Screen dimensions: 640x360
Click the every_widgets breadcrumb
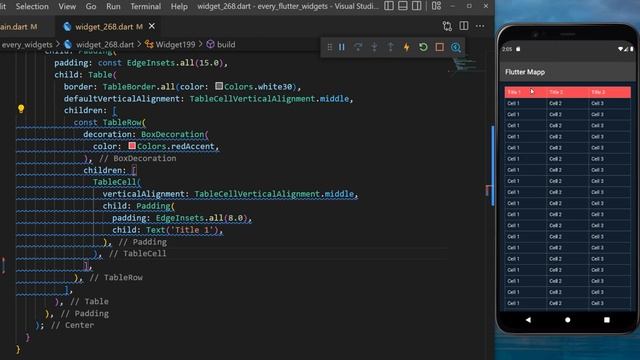(27, 44)
